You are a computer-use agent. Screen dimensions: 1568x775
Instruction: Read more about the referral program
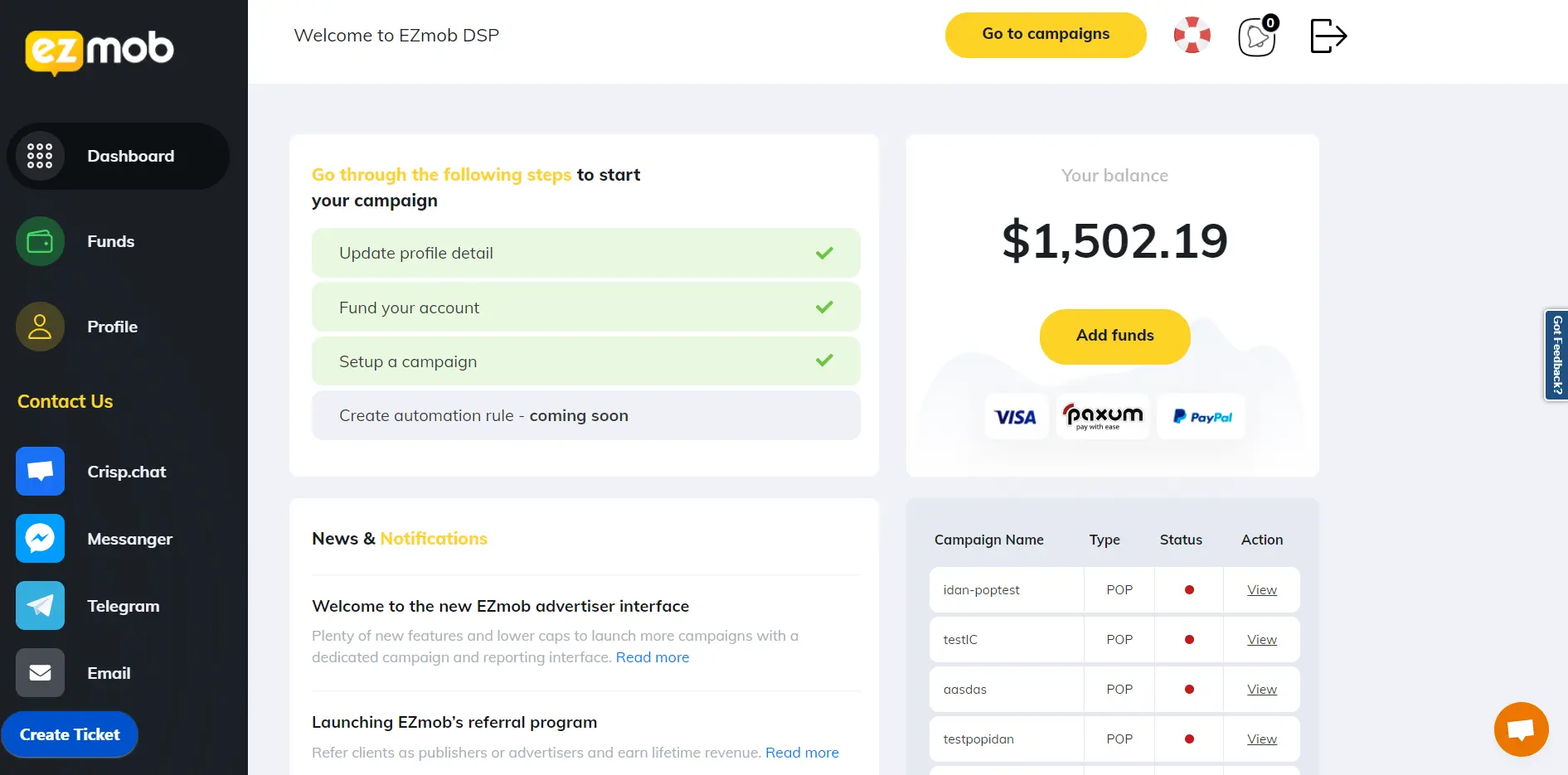pyautogui.click(x=801, y=753)
